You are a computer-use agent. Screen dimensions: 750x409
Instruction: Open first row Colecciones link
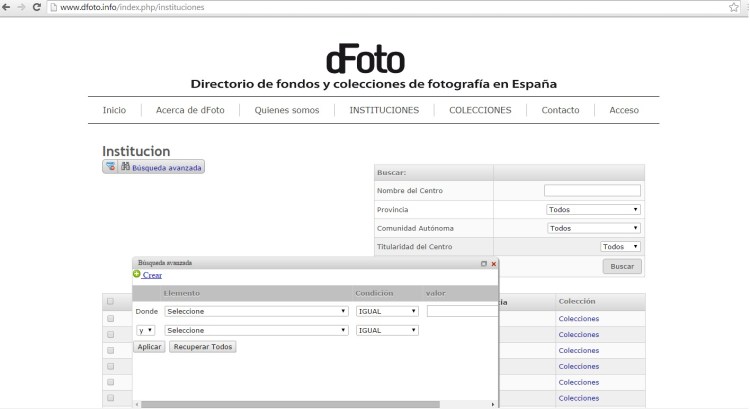tap(579, 319)
